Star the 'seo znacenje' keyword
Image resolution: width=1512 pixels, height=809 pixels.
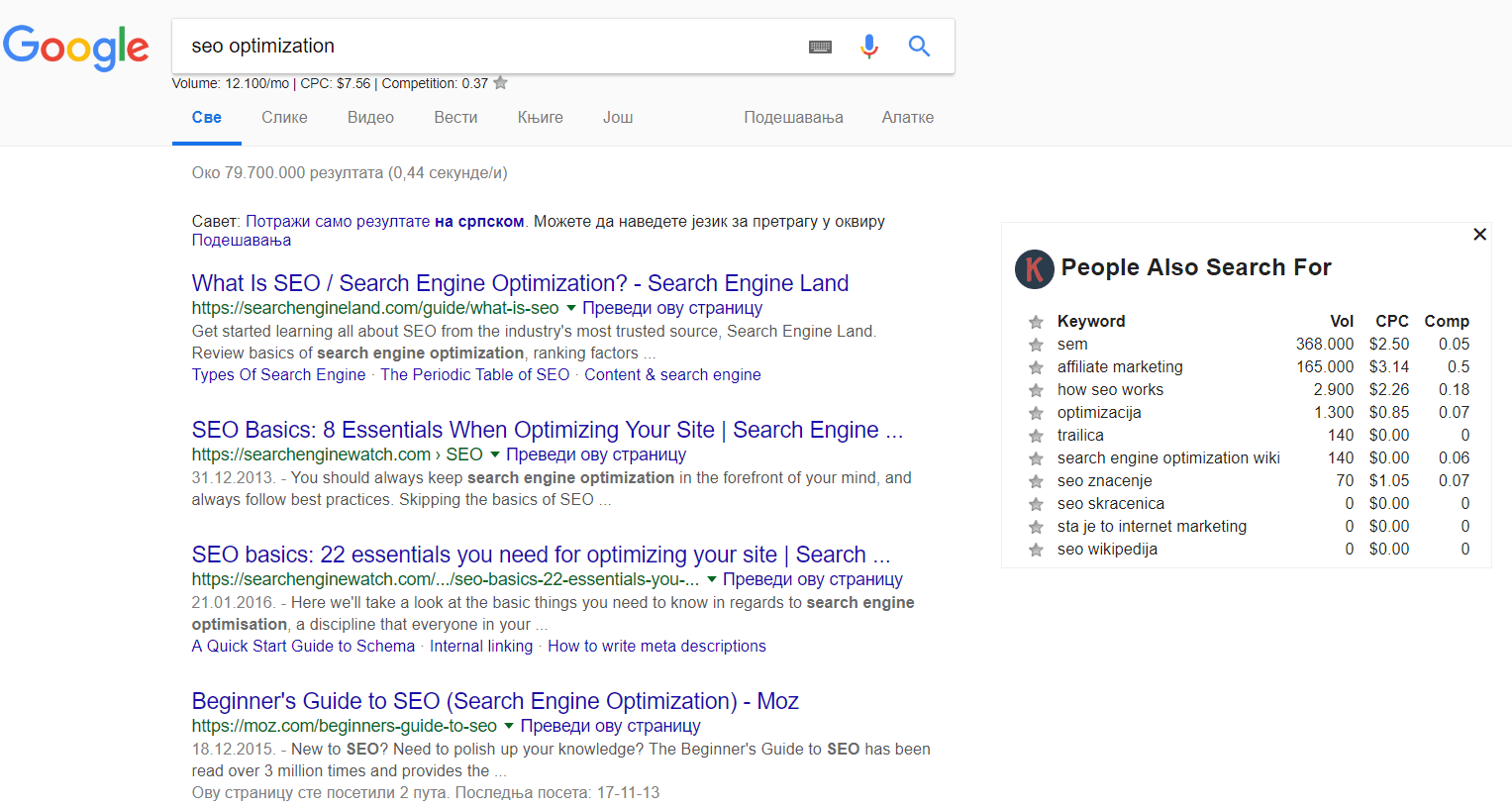point(1036,481)
